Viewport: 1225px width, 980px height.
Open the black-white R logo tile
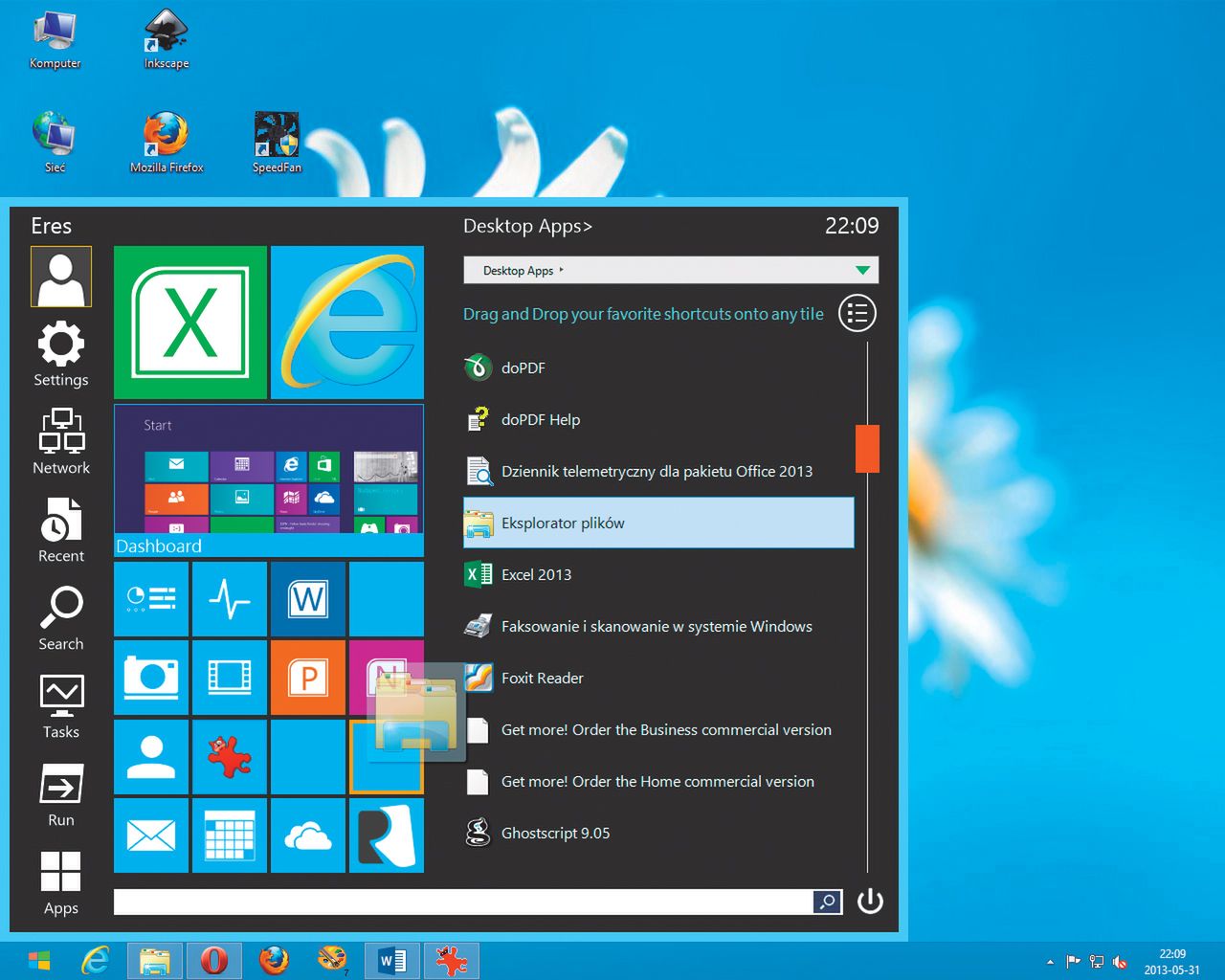(387, 835)
